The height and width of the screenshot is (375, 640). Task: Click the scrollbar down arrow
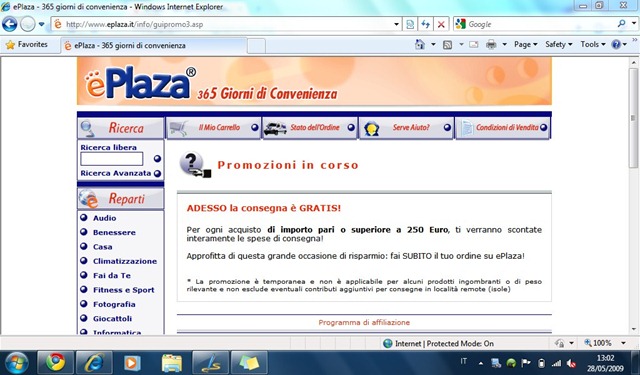click(x=633, y=329)
